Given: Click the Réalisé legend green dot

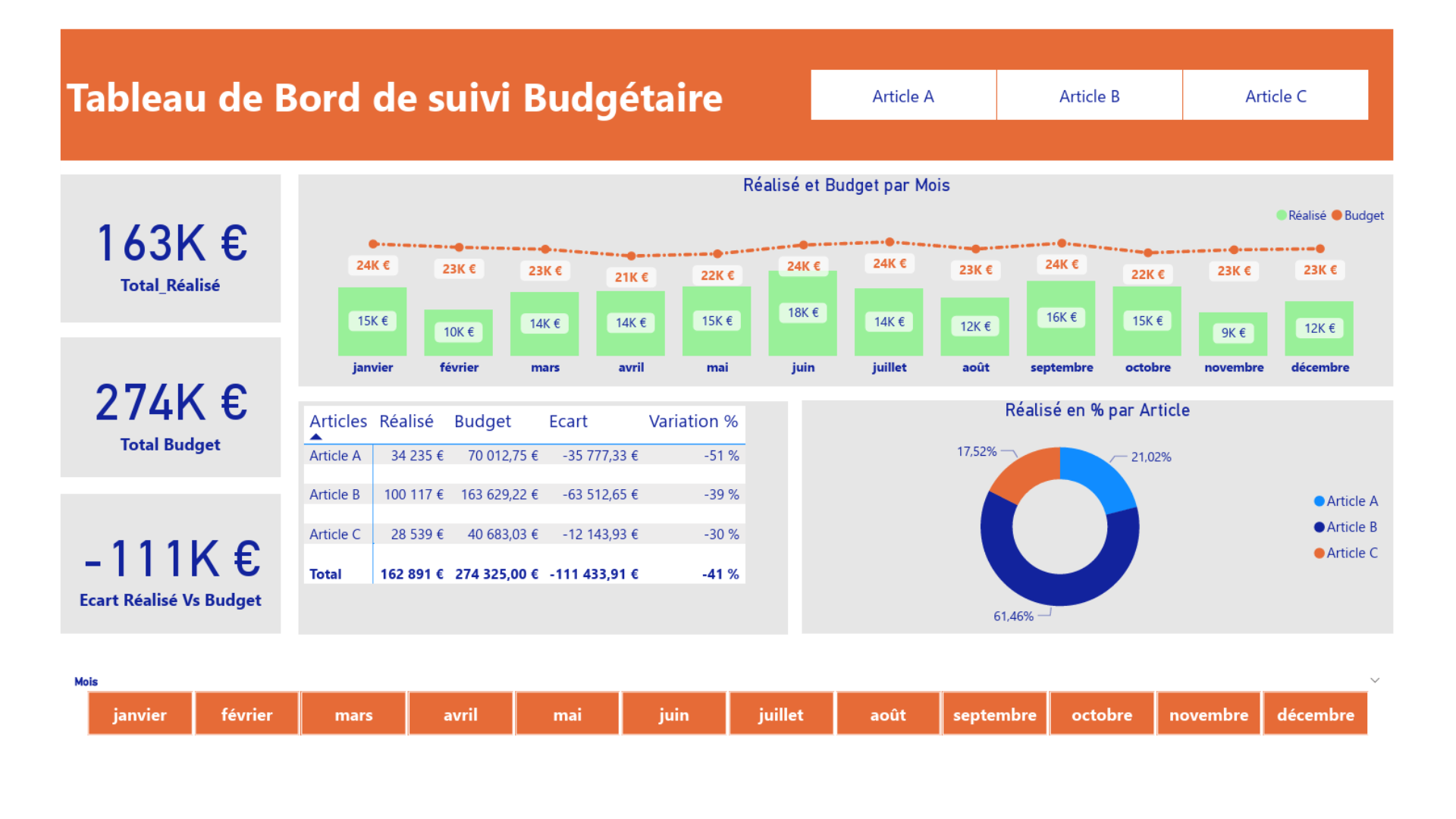Looking at the screenshot, I should [x=1282, y=215].
